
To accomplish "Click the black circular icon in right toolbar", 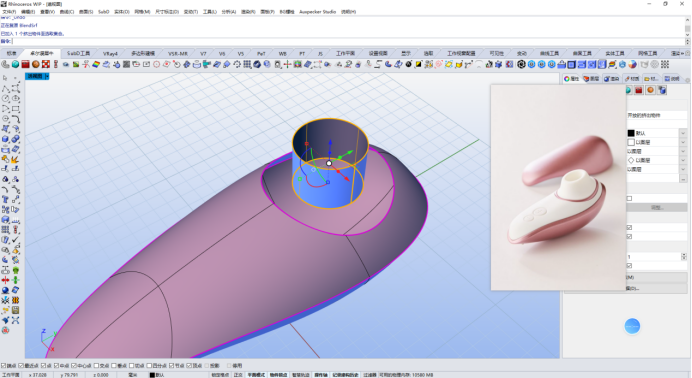I will (521, 64).
